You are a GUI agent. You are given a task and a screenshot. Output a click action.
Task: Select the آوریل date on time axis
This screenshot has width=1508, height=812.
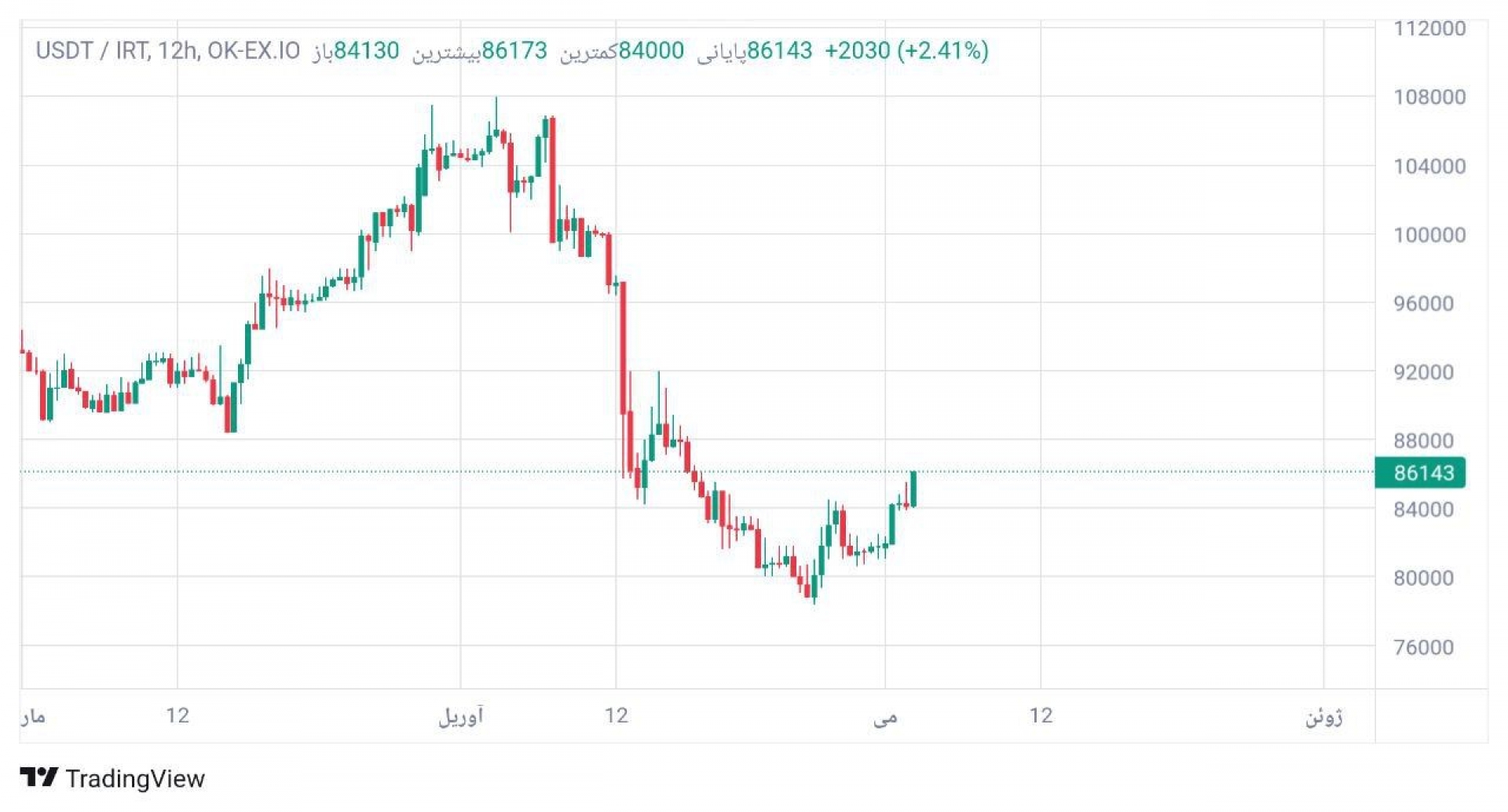(461, 715)
